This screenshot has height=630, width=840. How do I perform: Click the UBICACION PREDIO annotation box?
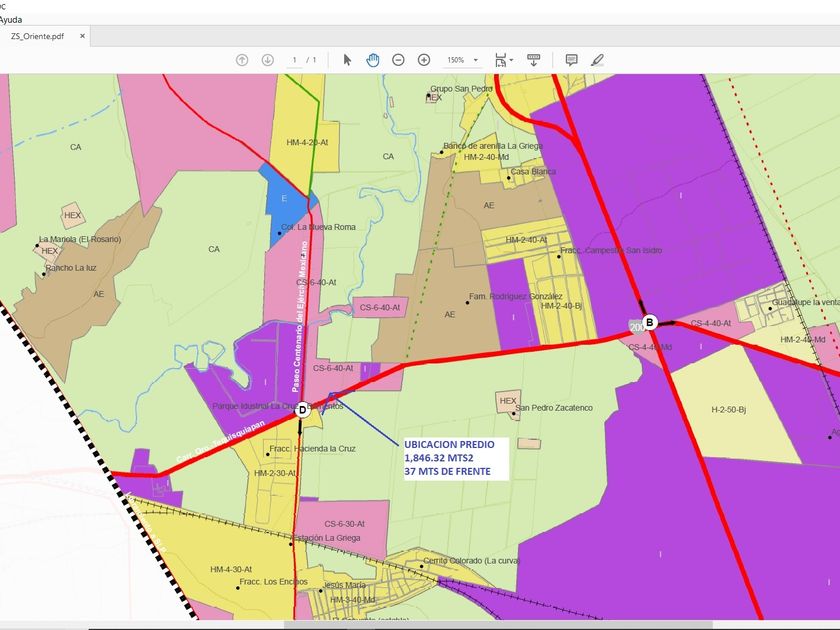455,458
